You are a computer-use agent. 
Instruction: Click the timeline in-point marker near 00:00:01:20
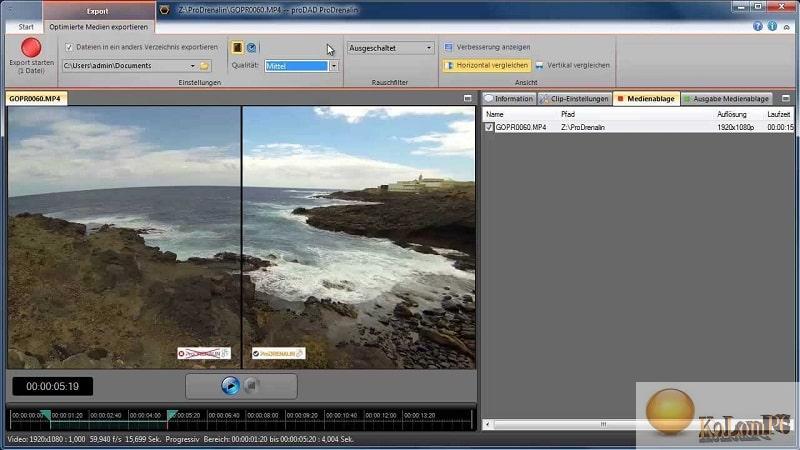pos(46,414)
